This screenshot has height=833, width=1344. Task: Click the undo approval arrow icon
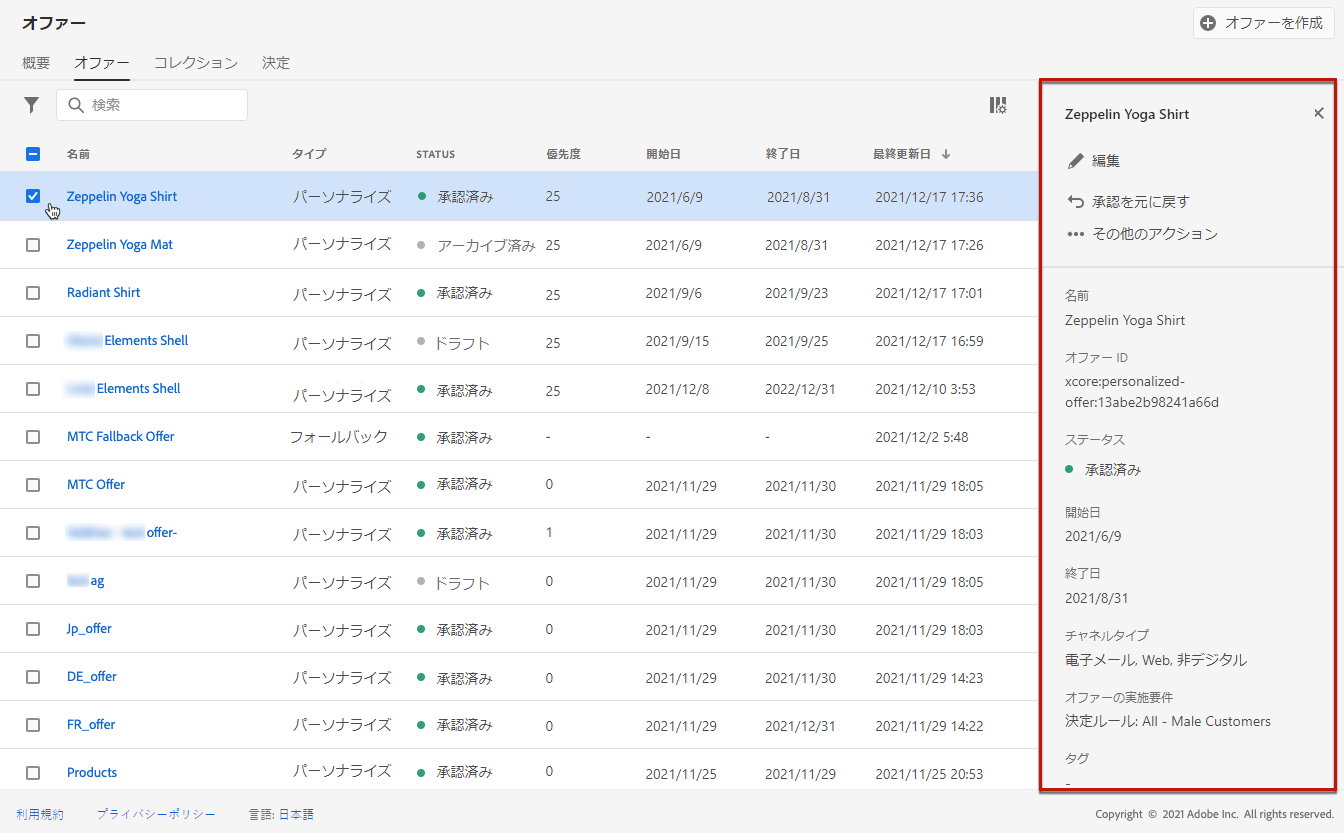[1076, 202]
